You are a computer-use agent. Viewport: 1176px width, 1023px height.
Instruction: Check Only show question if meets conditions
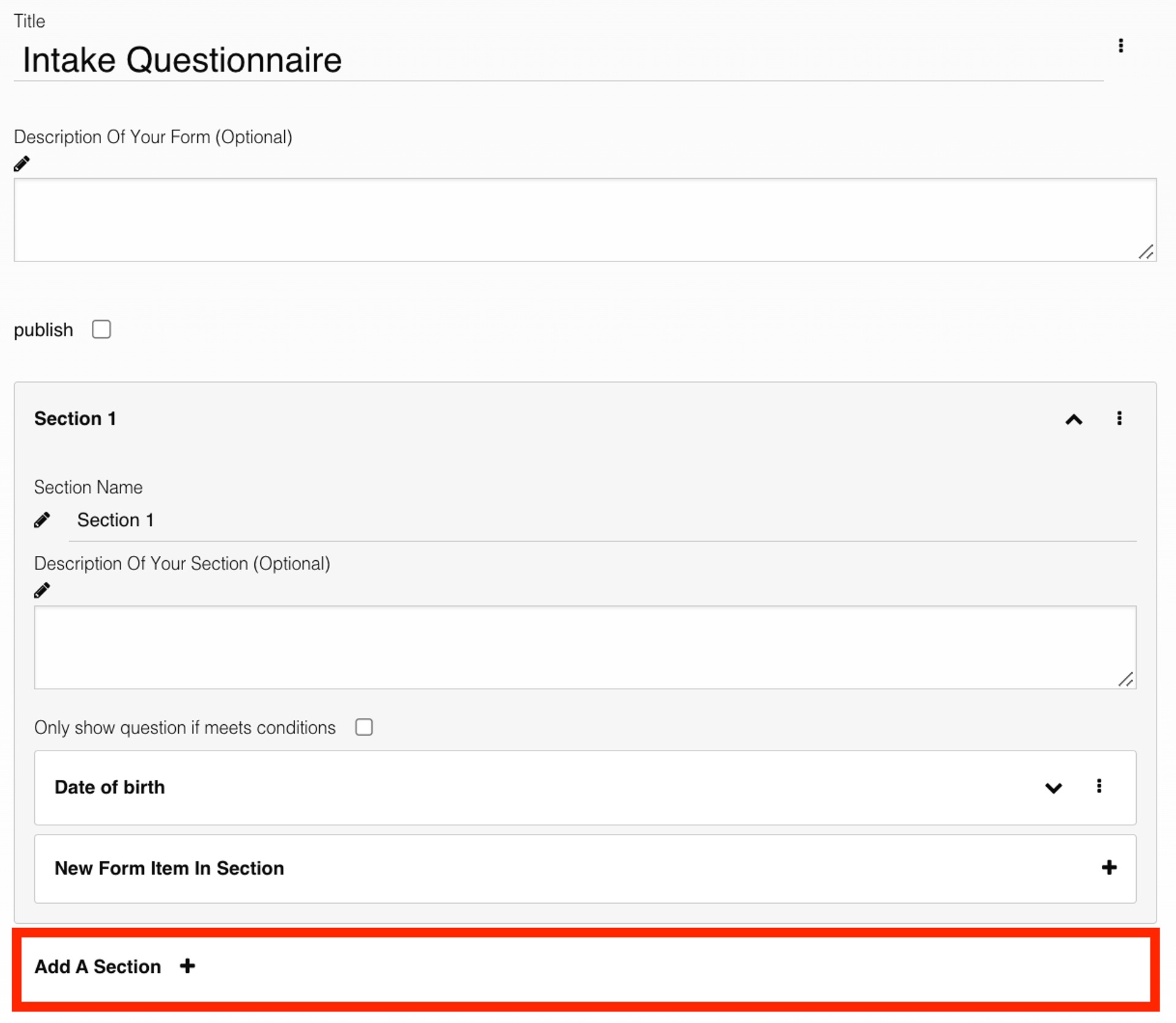tap(364, 727)
